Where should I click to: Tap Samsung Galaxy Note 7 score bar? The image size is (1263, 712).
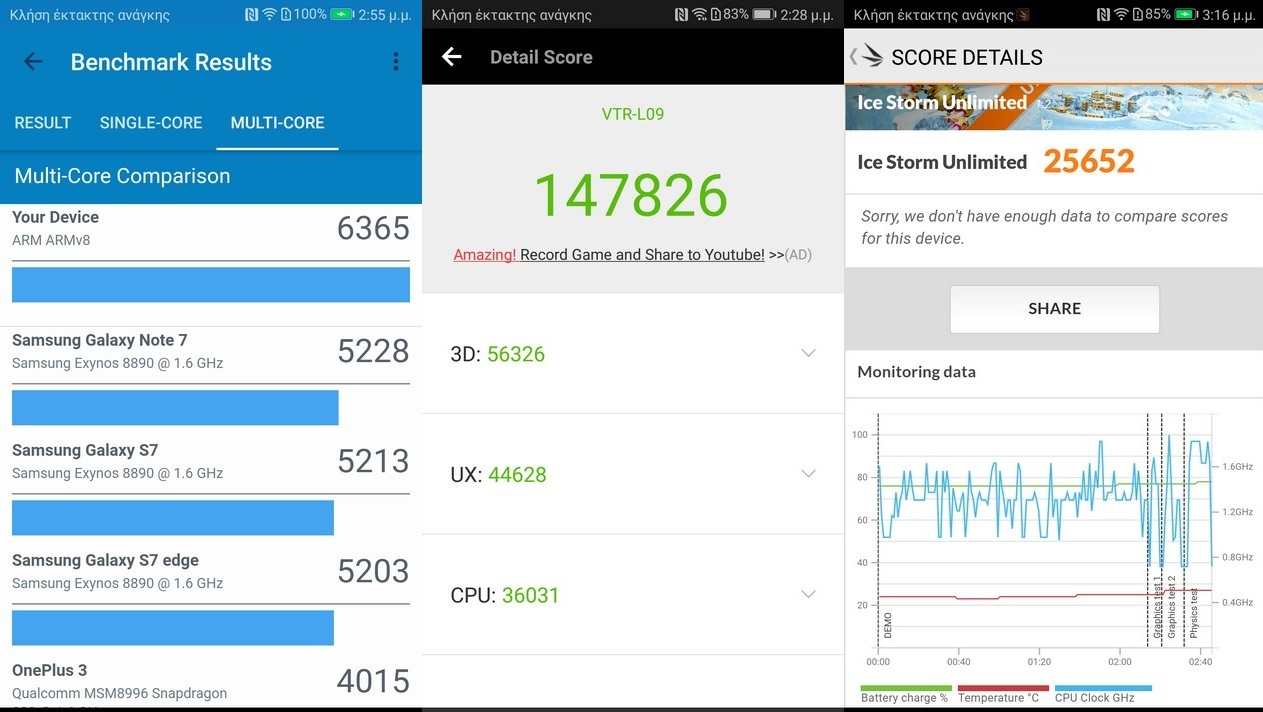pos(175,408)
